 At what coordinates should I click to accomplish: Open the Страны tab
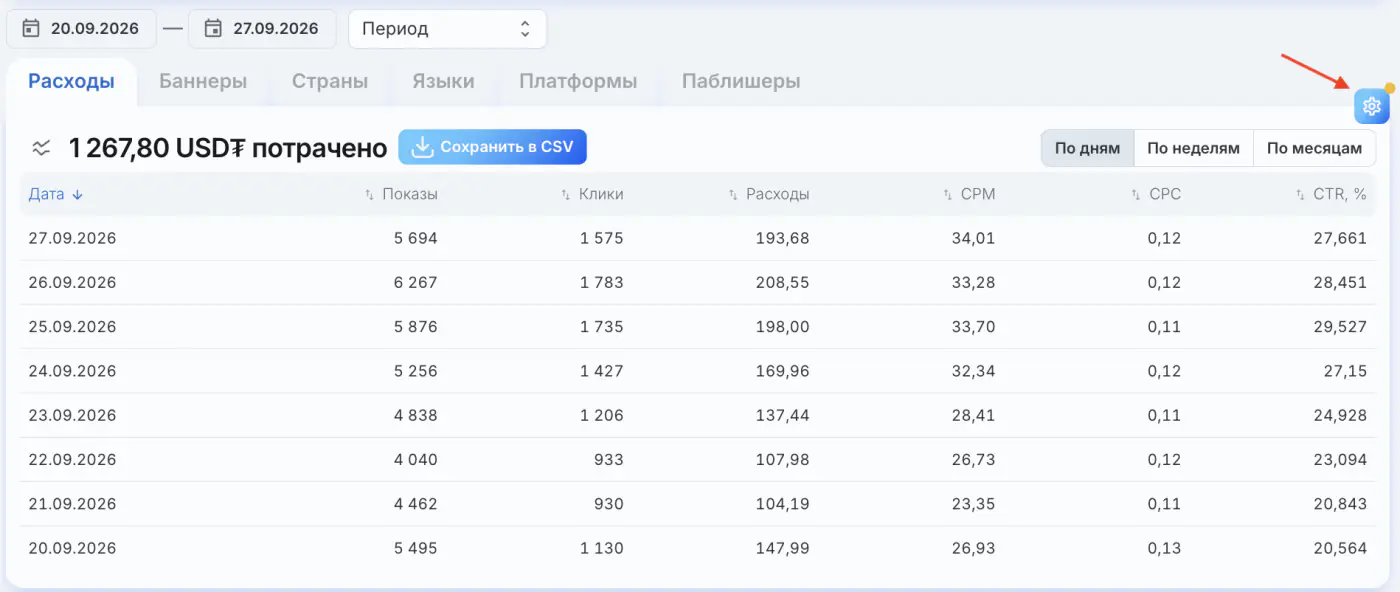click(330, 81)
